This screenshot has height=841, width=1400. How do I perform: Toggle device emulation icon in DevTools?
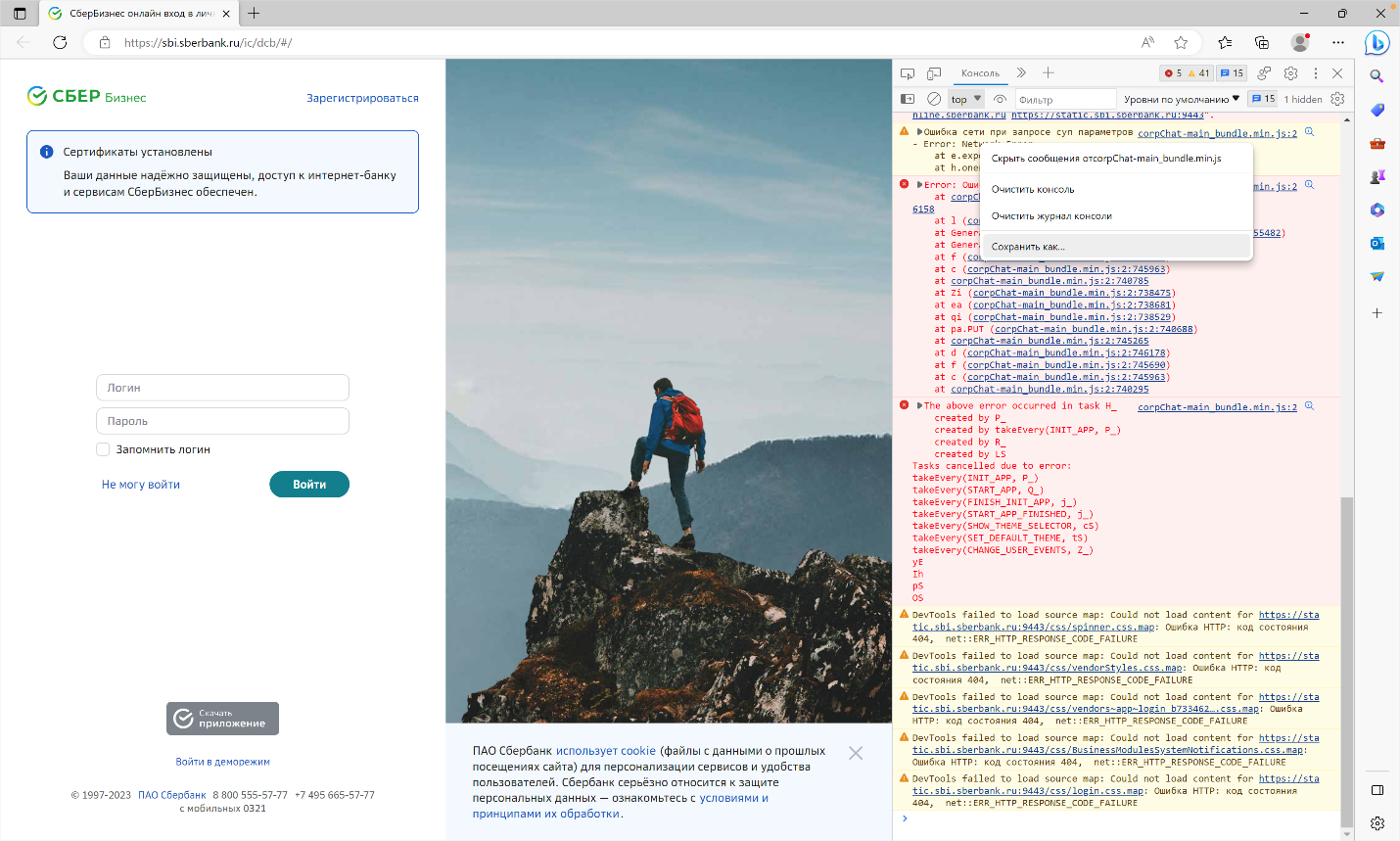(x=934, y=73)
